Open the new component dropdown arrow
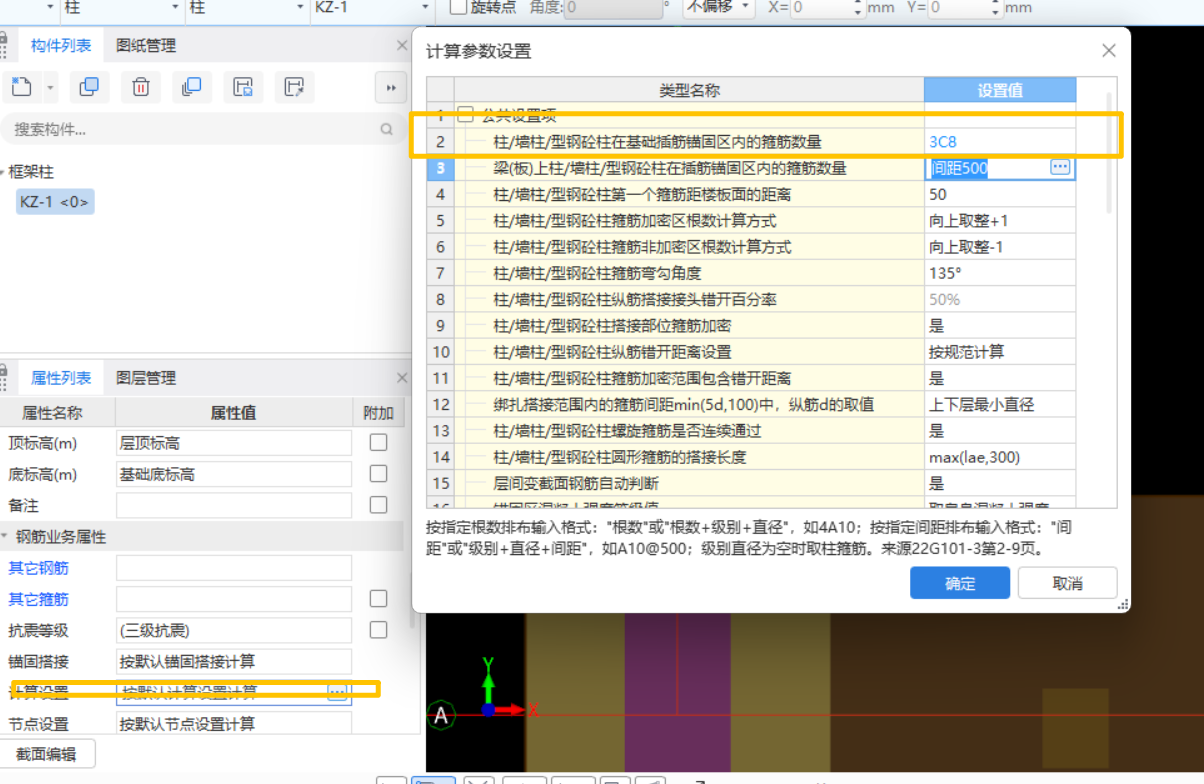The width and height of the screenshot is (1204, 784). pos(51,88)
